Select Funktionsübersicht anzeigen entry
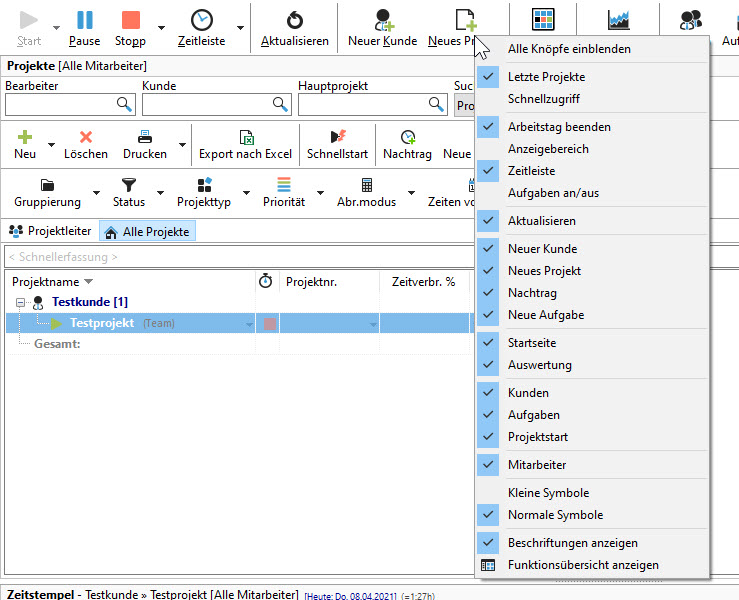Image resolution: width=739 pixels, height=600 pixels. click(x=592, y=565)
